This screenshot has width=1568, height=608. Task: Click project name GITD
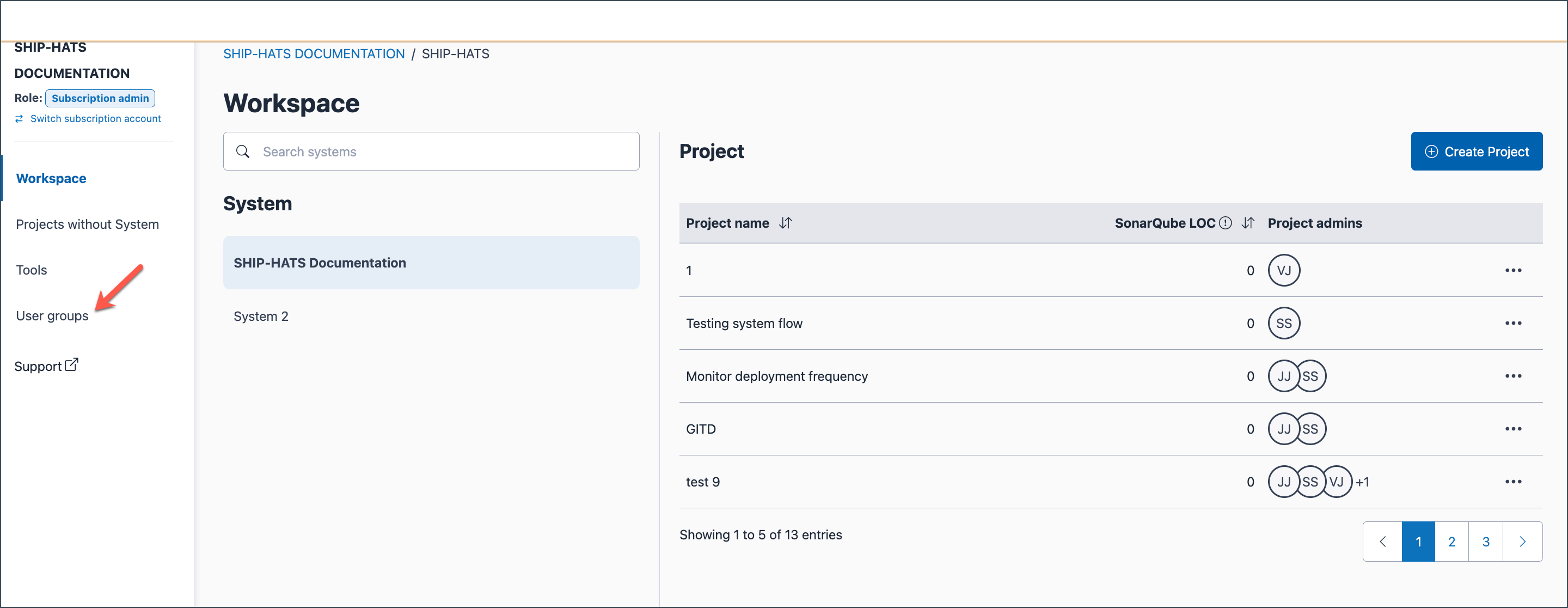click(x=701, y=429)
